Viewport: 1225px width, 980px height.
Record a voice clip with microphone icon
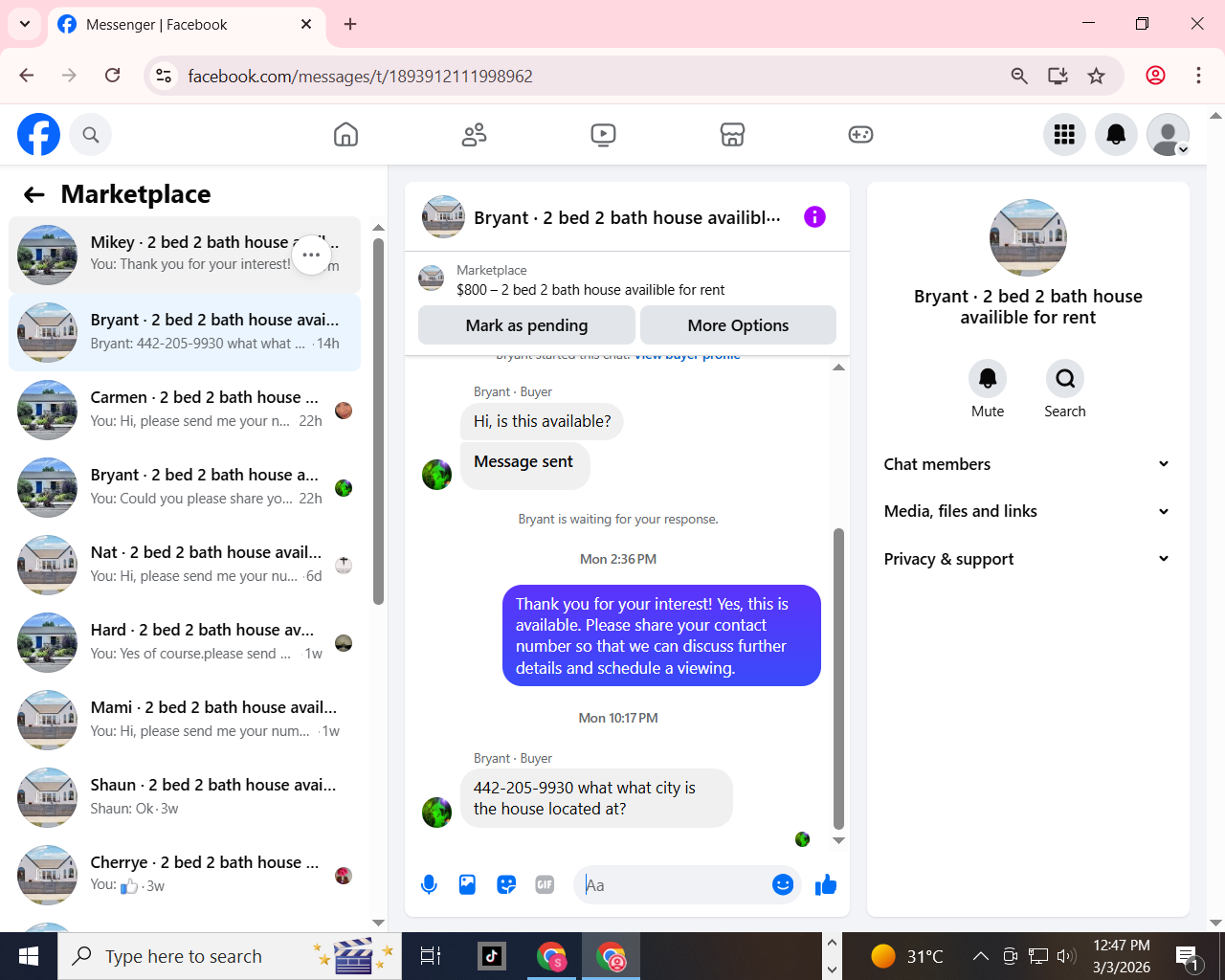pos(429,885)
